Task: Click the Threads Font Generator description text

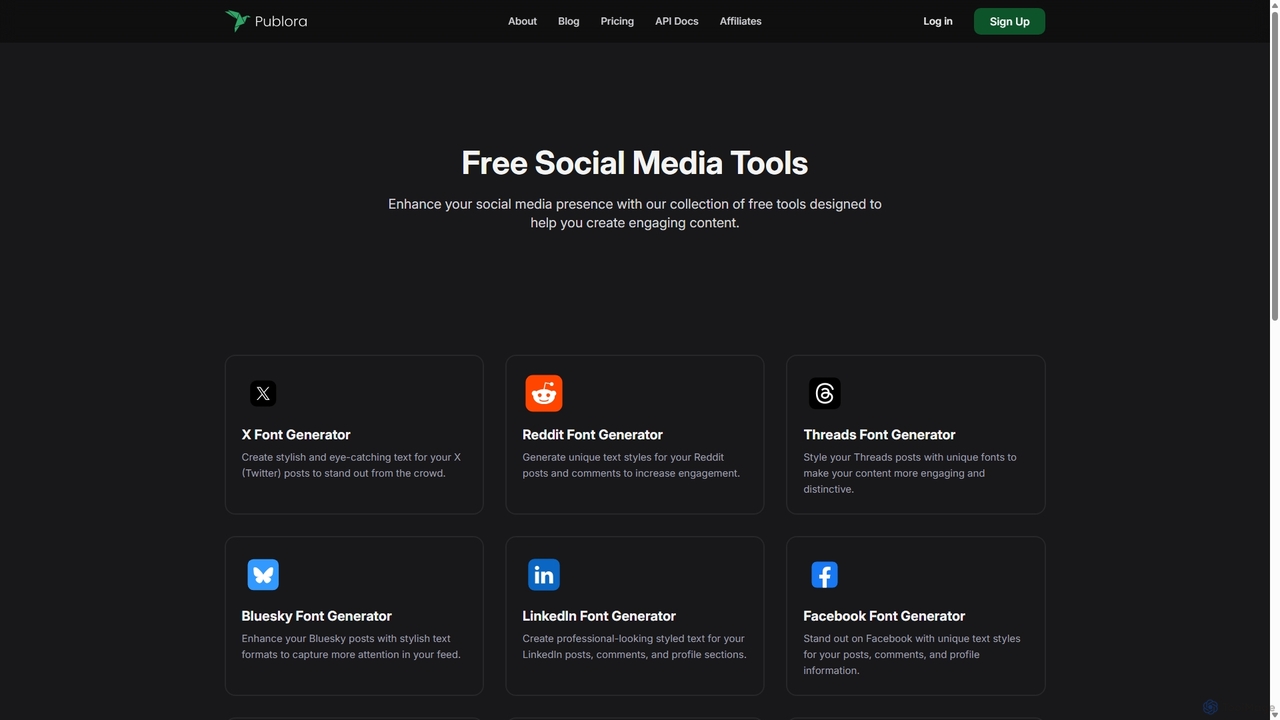Action: click(x=910, y=473)
